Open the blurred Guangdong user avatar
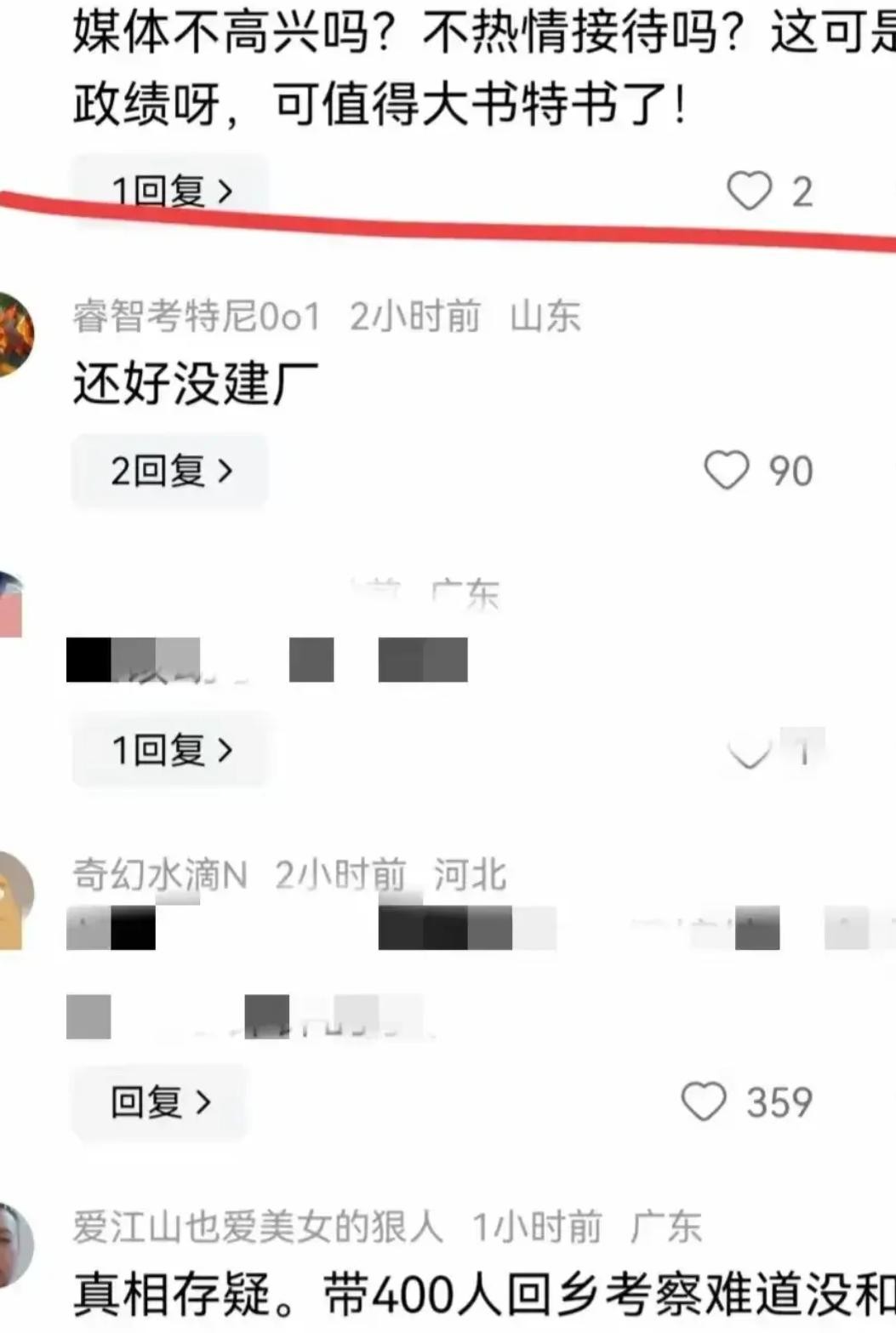The height and width of the screenshot is (1333, 896). click(12, 604)
